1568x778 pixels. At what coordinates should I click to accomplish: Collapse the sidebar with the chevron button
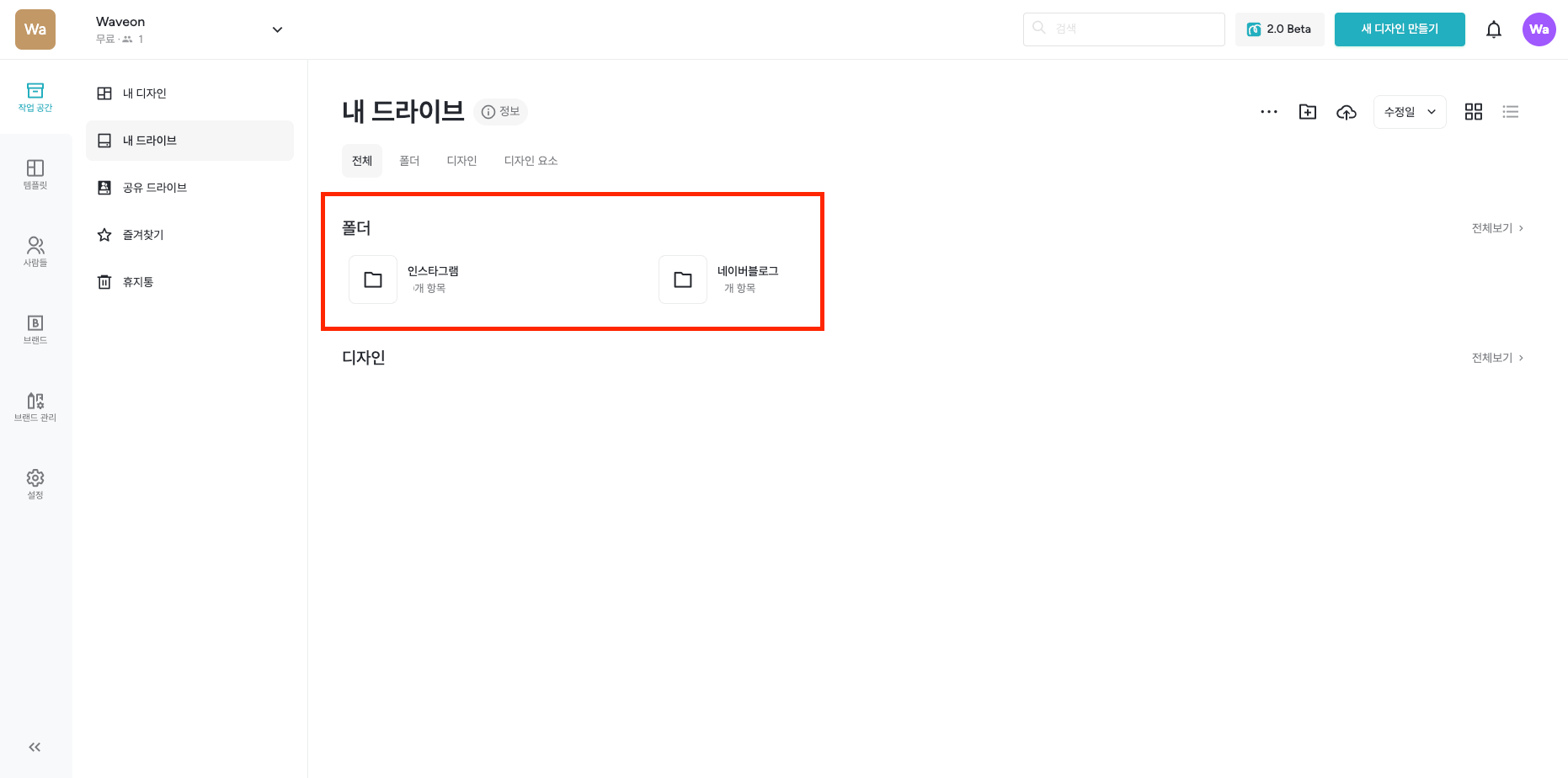(x=35, y=747)
